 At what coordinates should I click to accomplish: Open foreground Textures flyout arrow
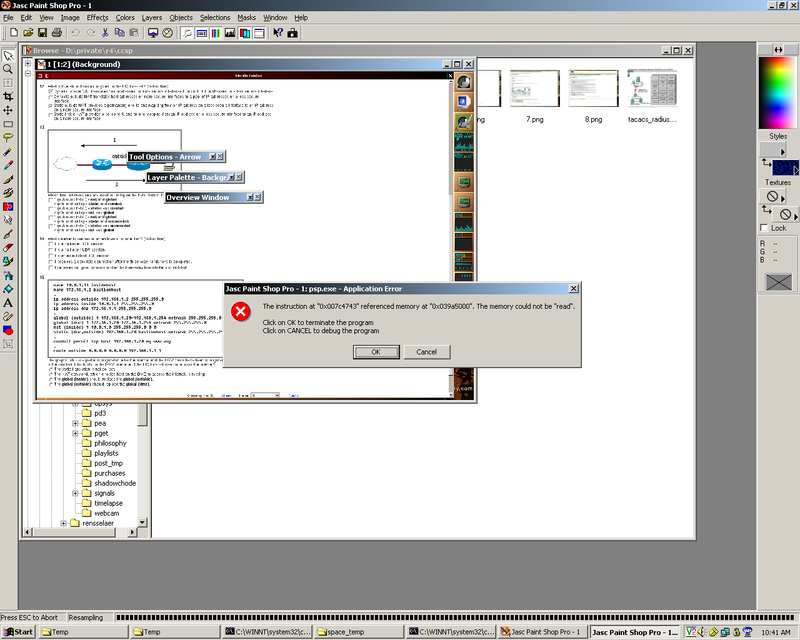click(x=782, y=198)
